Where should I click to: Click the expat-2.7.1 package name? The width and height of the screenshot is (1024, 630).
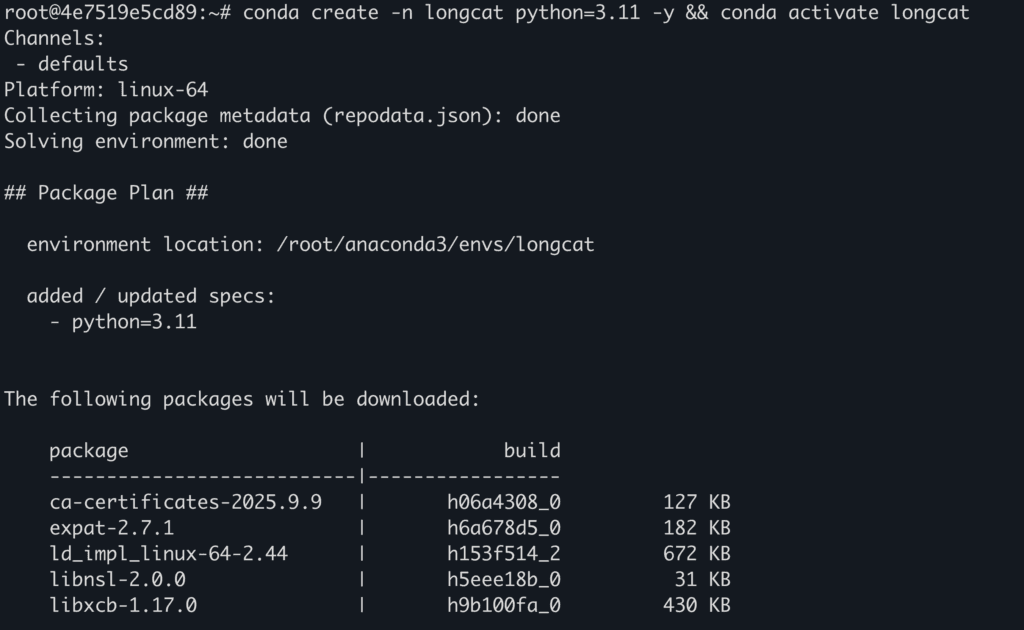(x=111, y=528)
